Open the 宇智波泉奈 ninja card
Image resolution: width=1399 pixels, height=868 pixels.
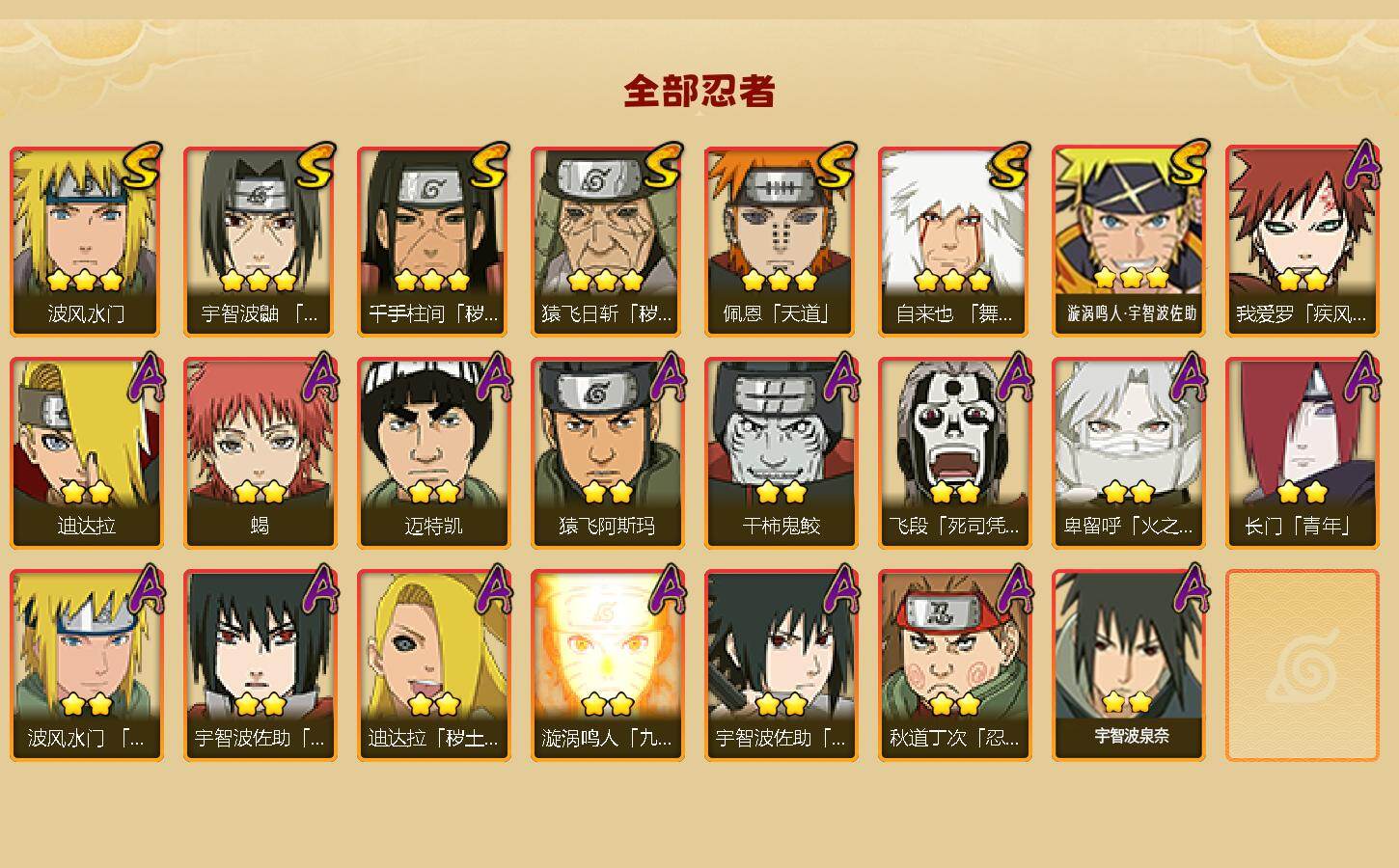click(x=1128, y=665)
